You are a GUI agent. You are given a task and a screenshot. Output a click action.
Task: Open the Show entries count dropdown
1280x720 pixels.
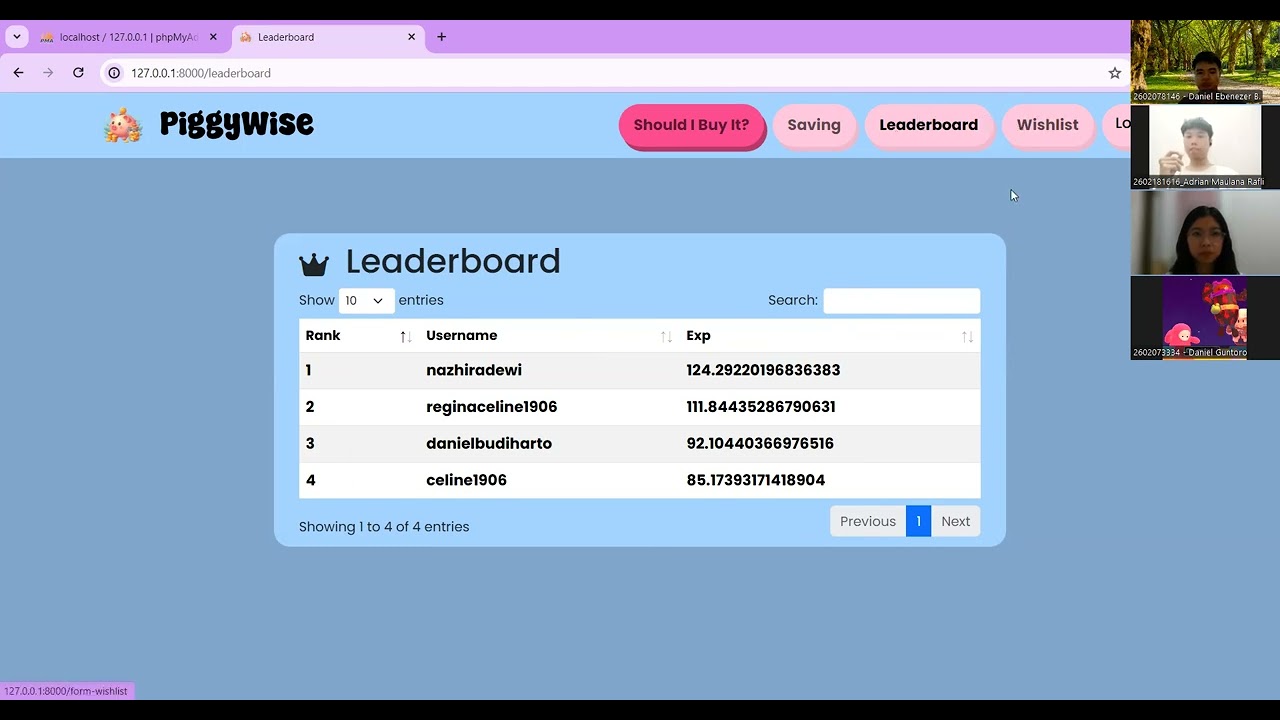pos(366,300)
